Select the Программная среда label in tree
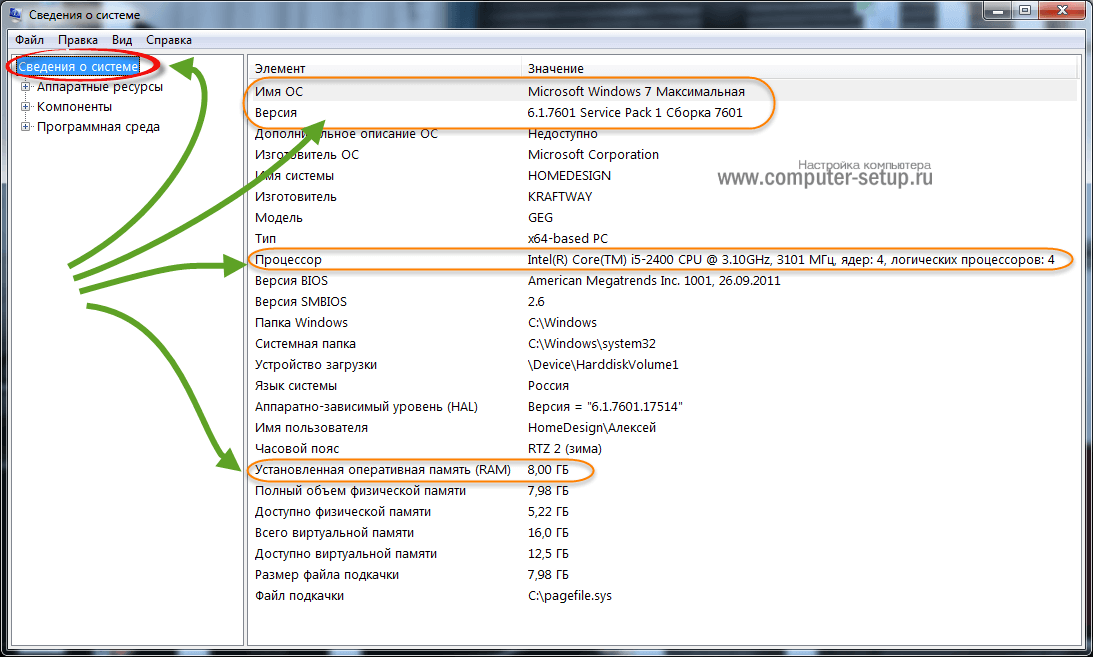Screen dimensions: 1093x657 (98, 127)
